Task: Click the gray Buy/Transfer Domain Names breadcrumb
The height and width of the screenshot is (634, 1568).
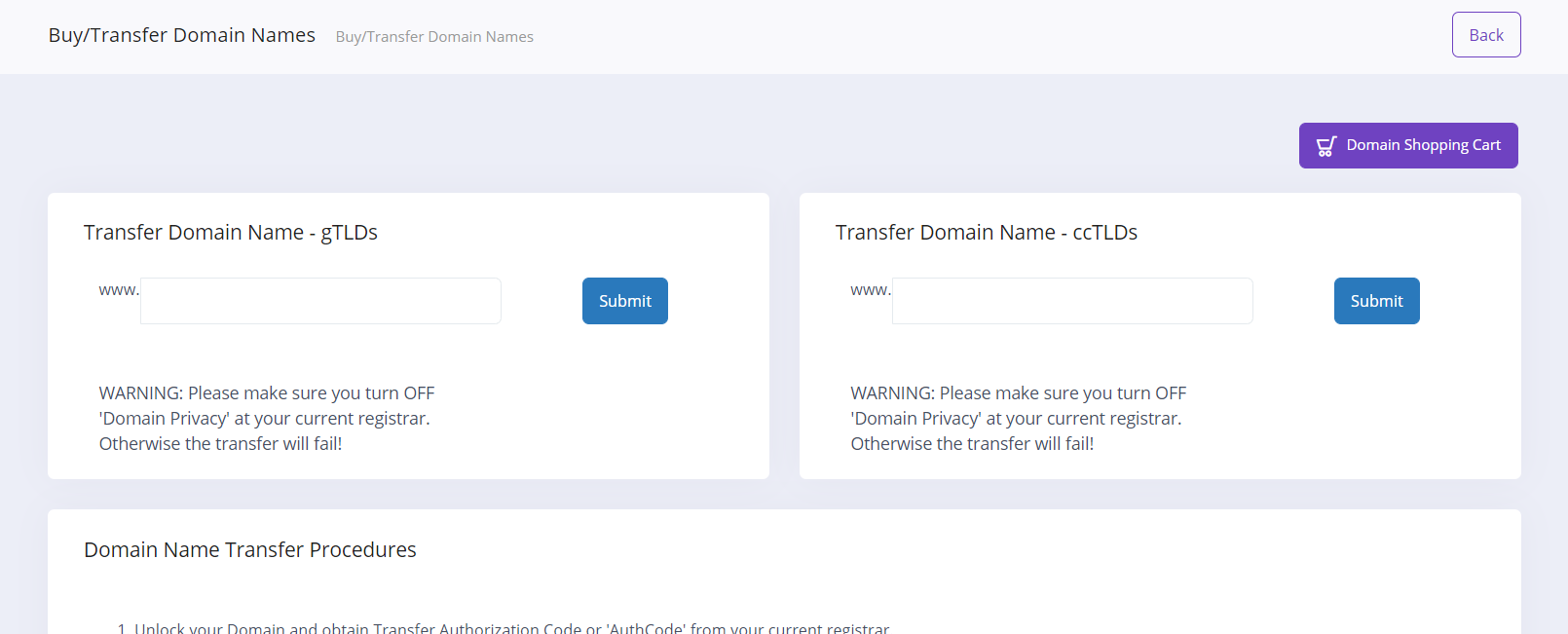Action: pos(434,37)
